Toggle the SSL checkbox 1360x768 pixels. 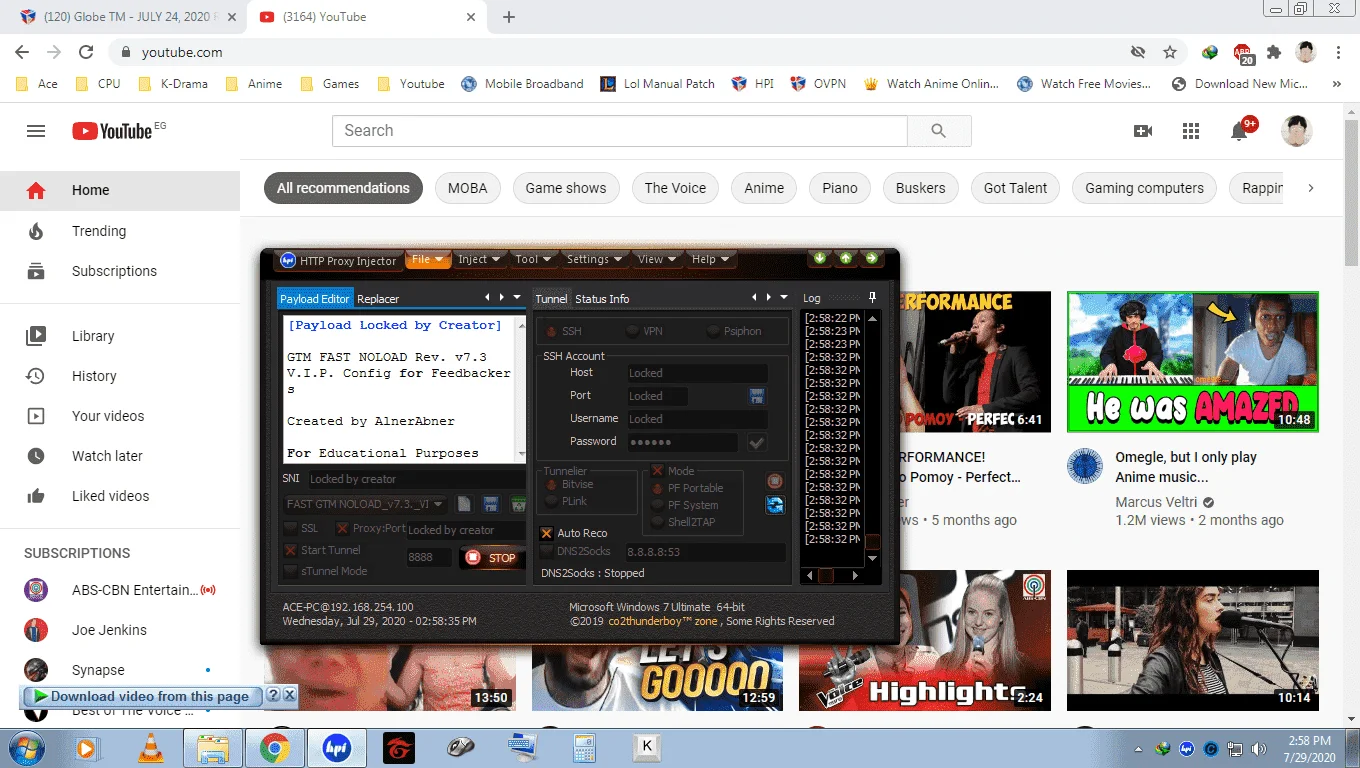pyautogui.click(x=291, y=528)
